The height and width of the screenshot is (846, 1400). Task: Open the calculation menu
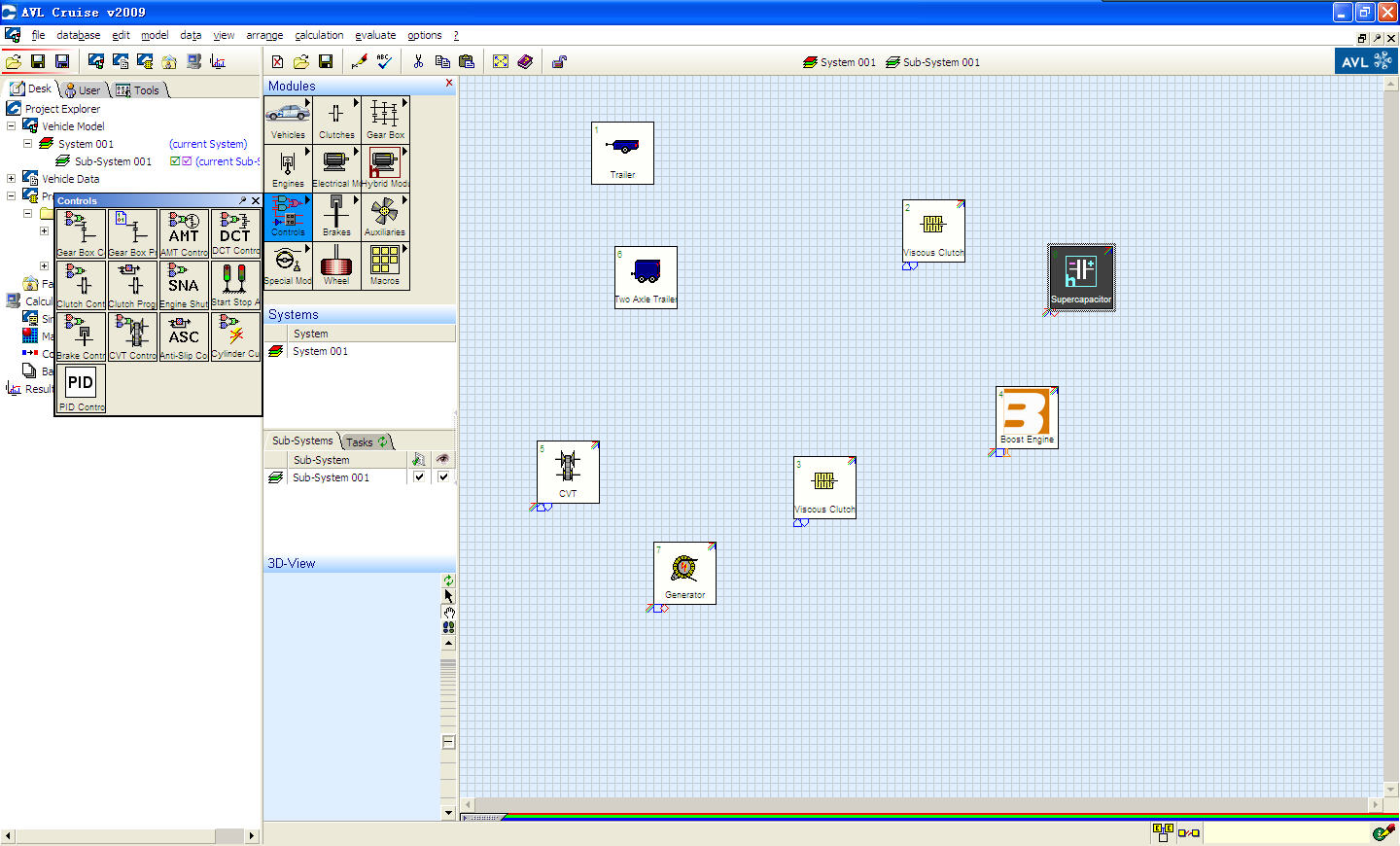tap(319, 35)
